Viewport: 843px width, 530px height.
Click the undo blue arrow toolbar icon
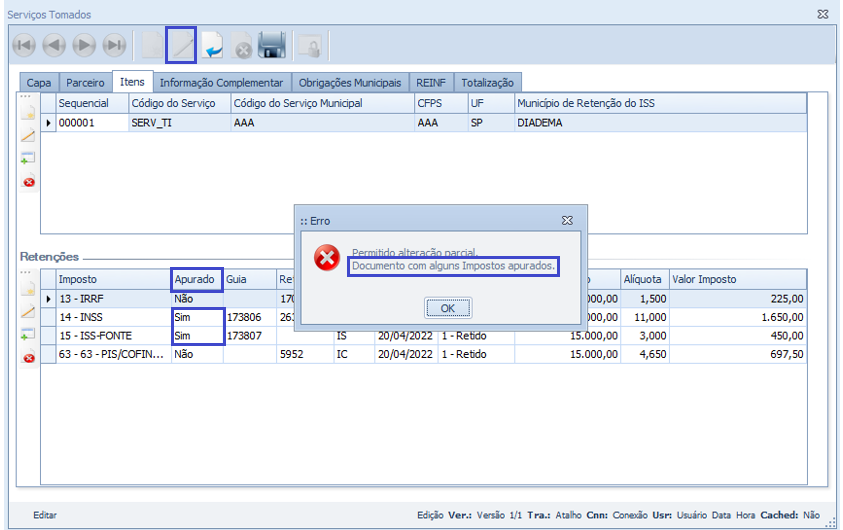pyautogui.click(x=212, y=45)
